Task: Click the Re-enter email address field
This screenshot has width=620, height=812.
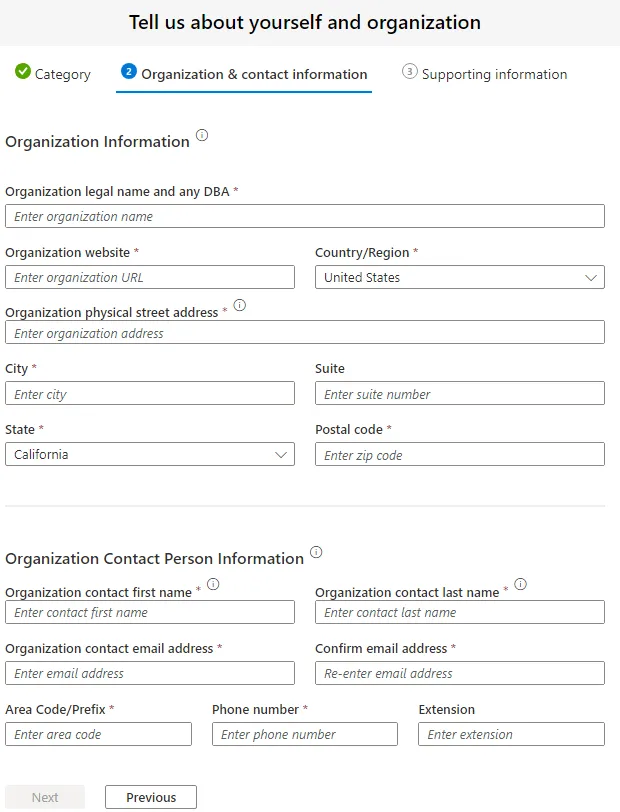Action: 460,673
